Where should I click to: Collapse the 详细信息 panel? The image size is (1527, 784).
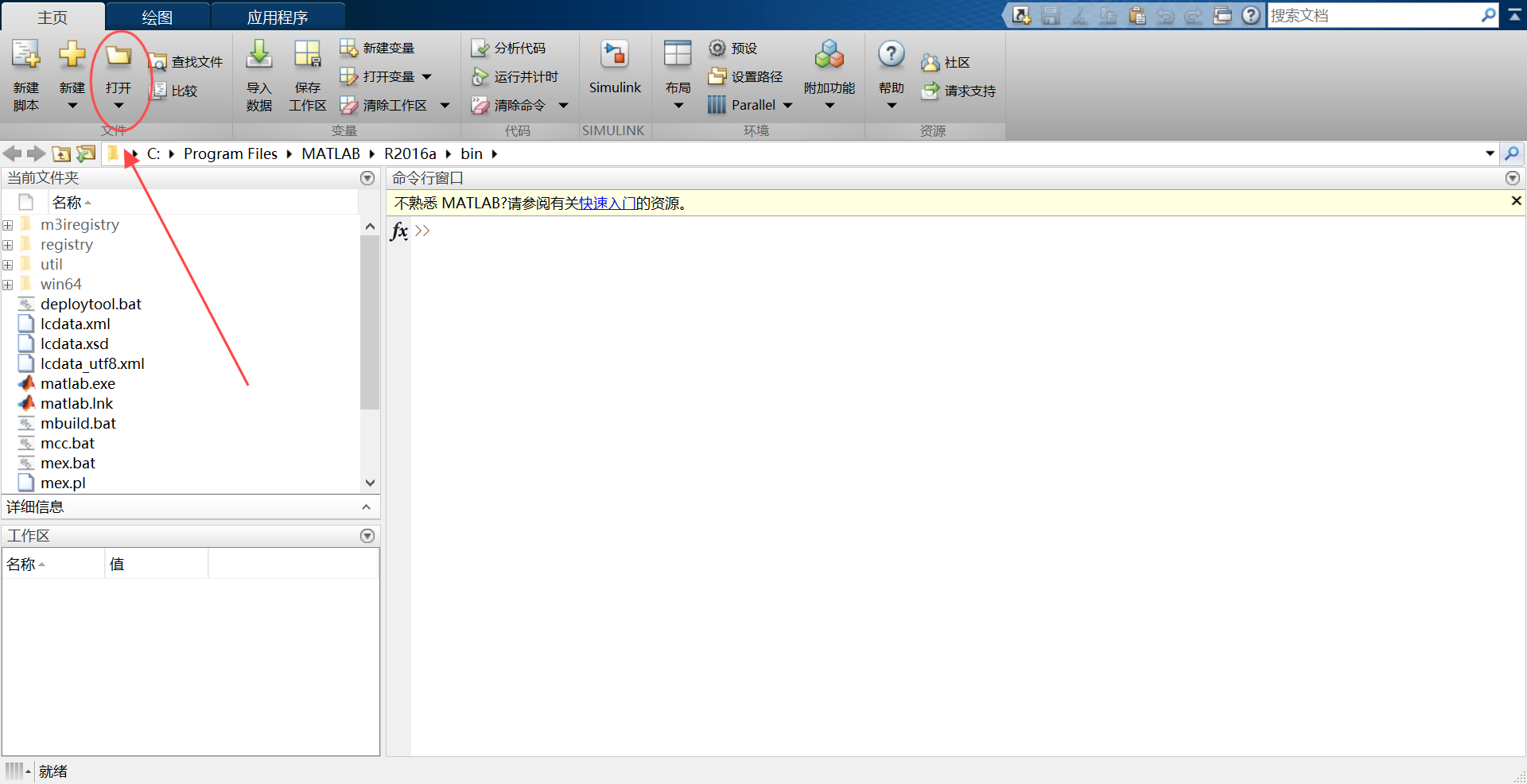(x=367, y=507)
